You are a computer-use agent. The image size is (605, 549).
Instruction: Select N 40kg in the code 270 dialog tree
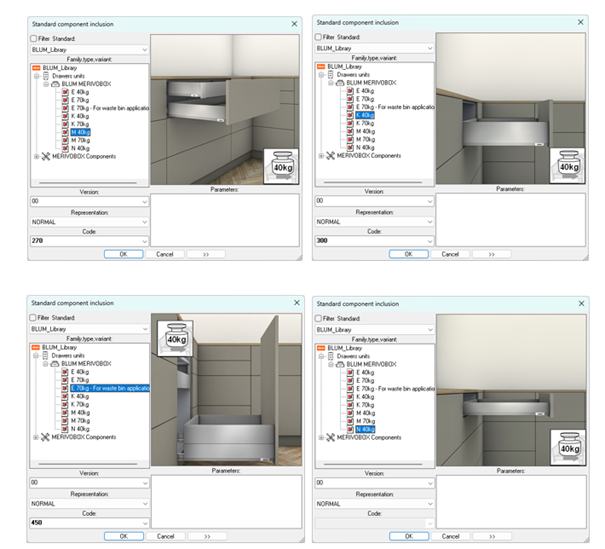[81, 148]
